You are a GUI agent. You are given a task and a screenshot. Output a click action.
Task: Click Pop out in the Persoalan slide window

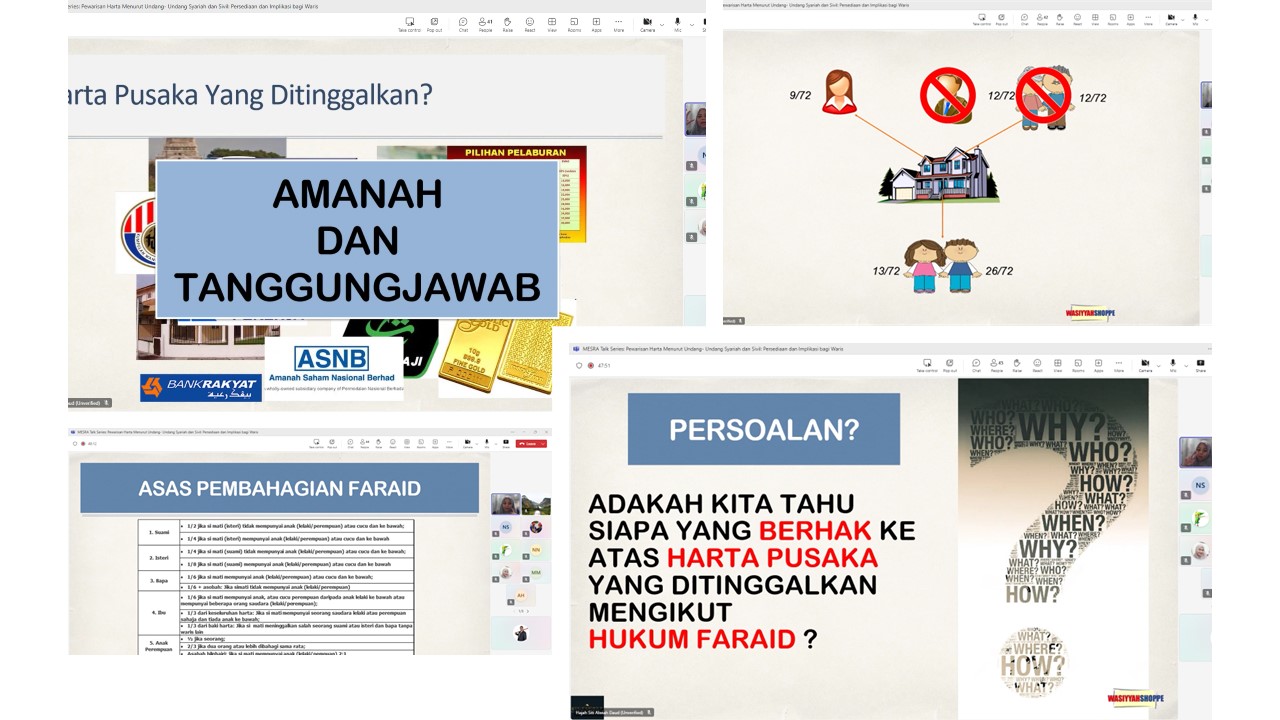[951, 365]
